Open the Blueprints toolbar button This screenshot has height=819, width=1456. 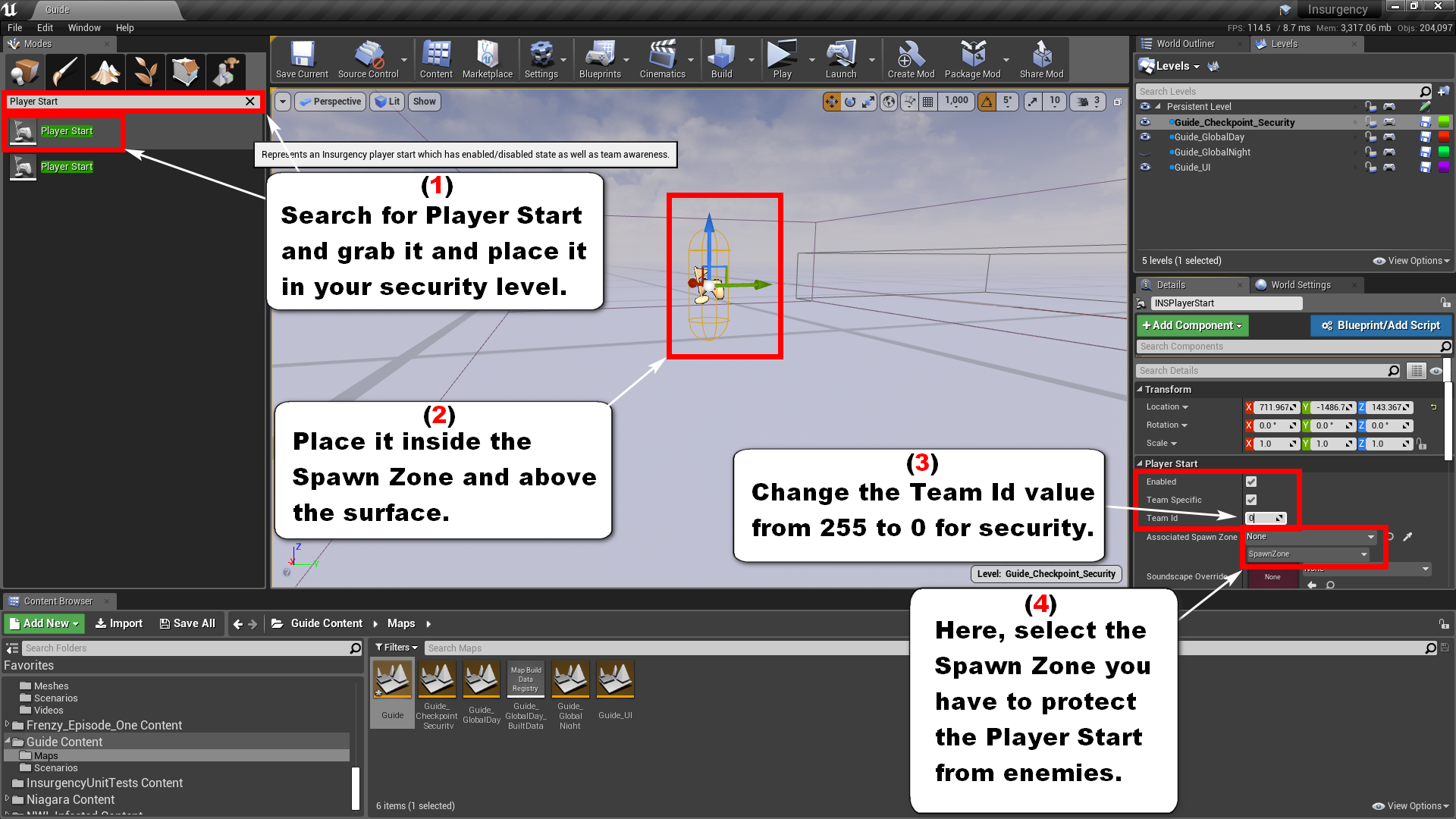[600, 59]
